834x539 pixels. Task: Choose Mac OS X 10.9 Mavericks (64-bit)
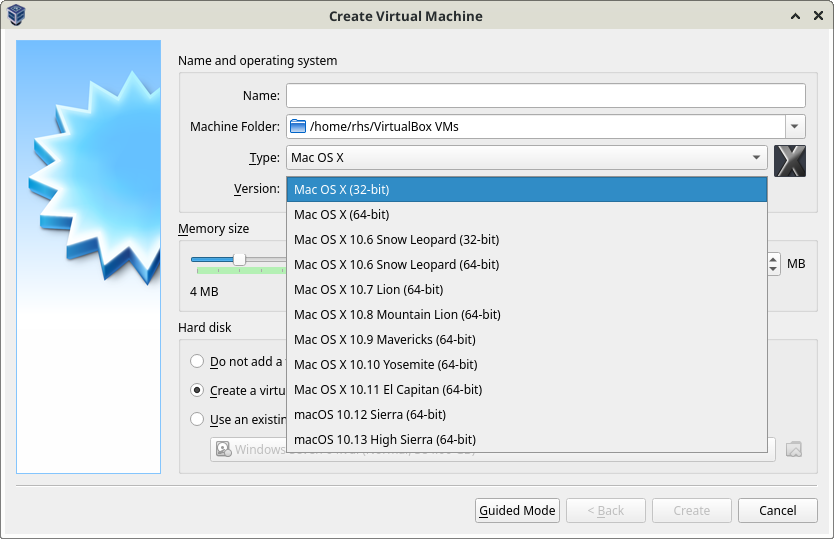pos(527,339)
